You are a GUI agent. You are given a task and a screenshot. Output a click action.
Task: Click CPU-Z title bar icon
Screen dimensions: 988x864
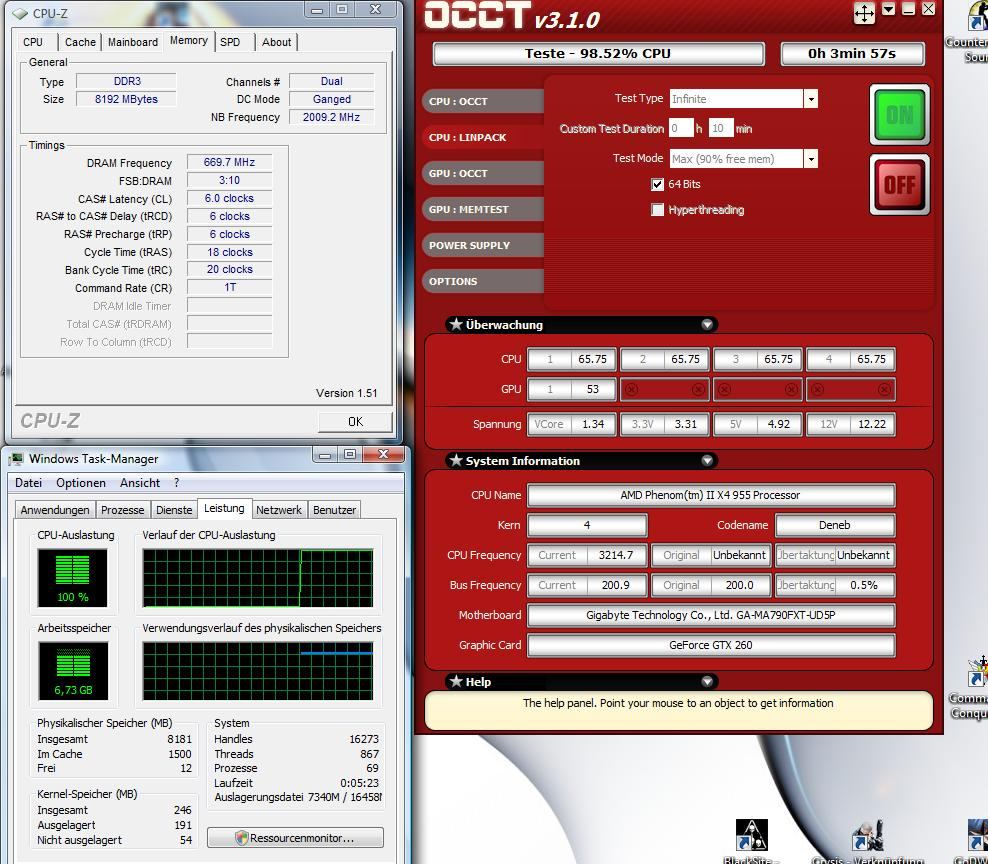click(x=20, y=13)
